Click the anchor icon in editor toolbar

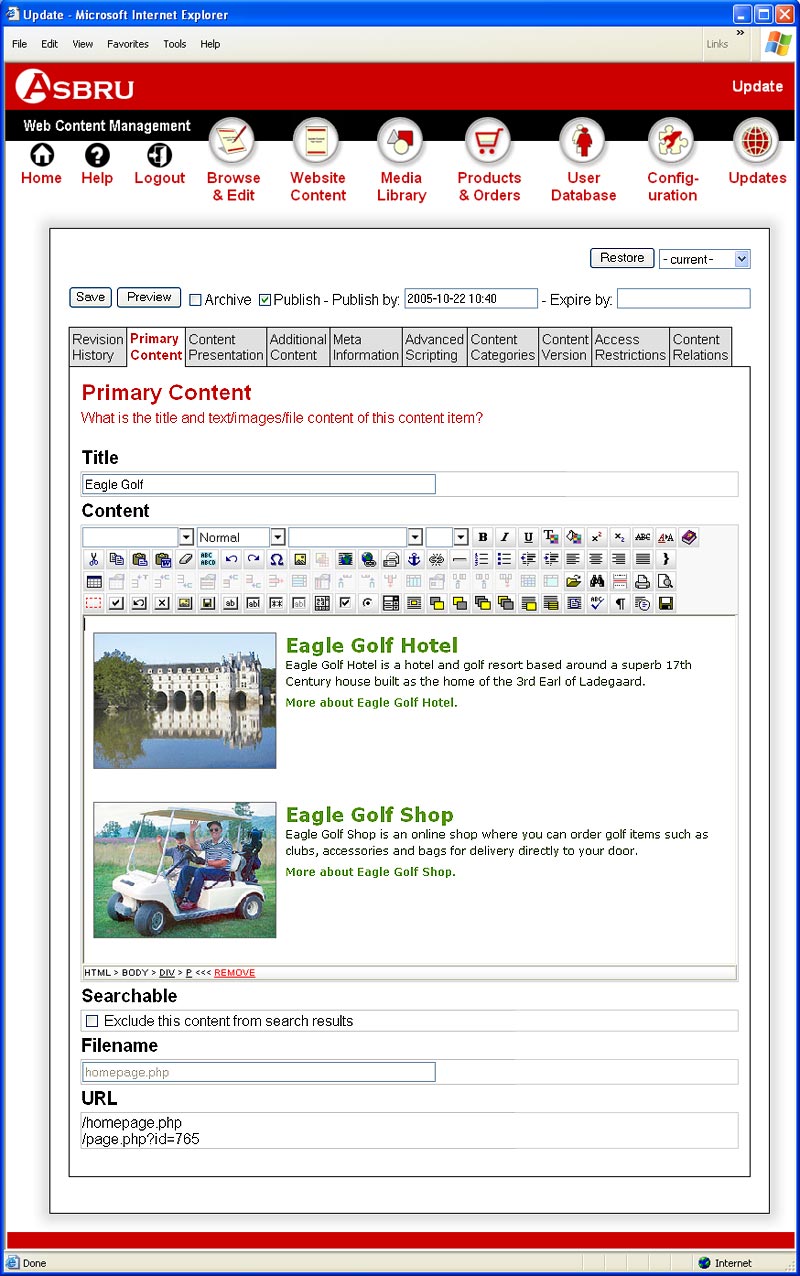coord(414,559)
